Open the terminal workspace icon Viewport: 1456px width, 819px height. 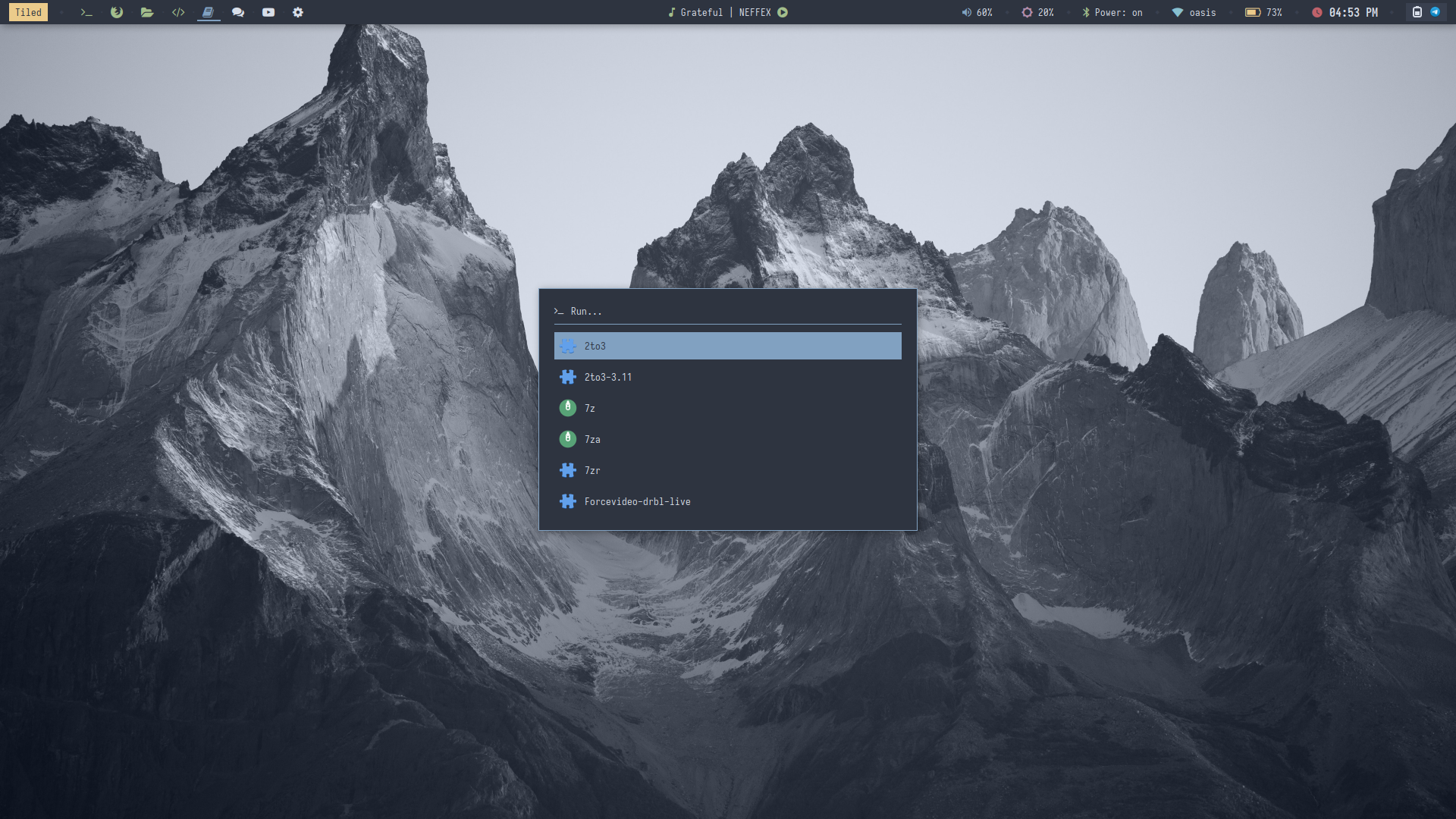click(86, 12)
